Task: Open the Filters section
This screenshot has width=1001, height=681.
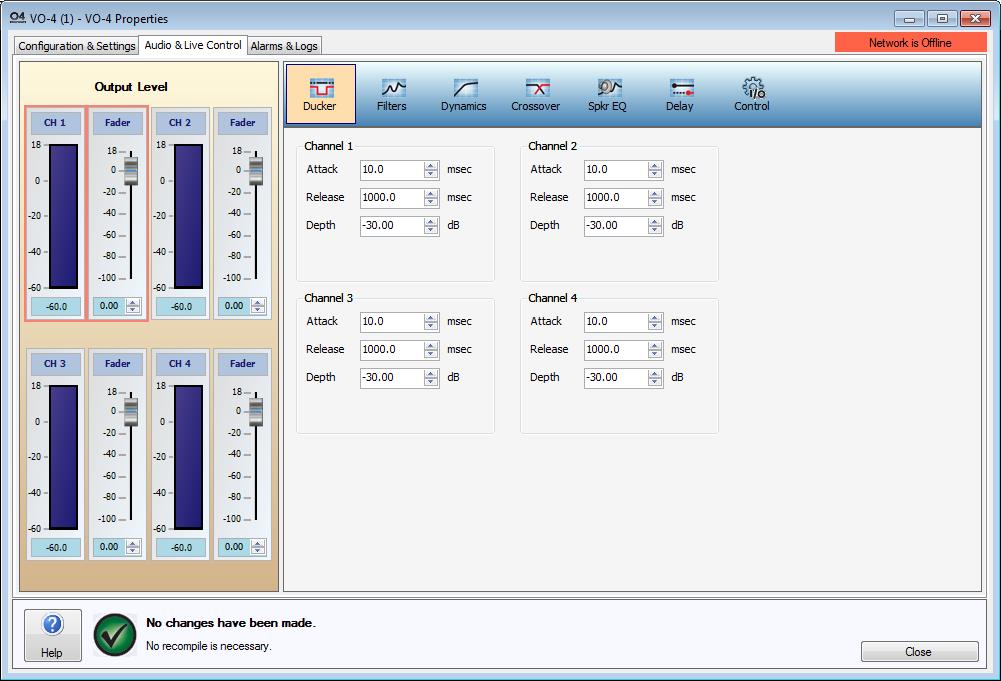Action: [391, 94]
